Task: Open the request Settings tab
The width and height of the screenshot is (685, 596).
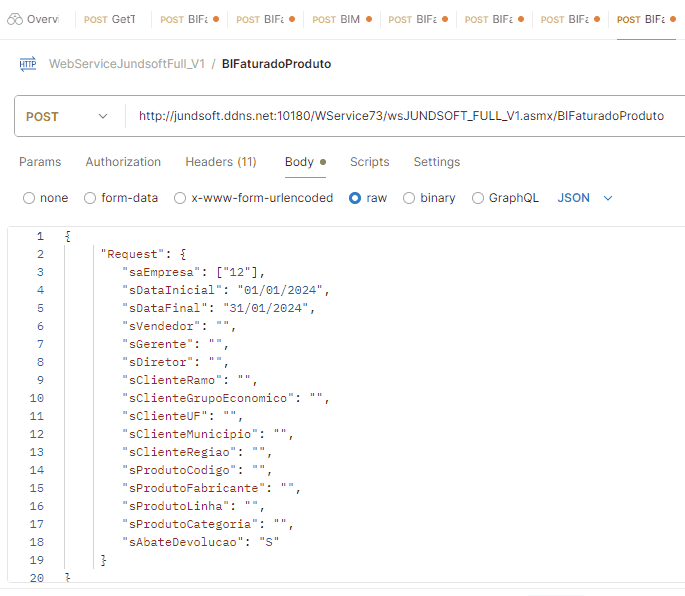Action: (x=437, y=162)
